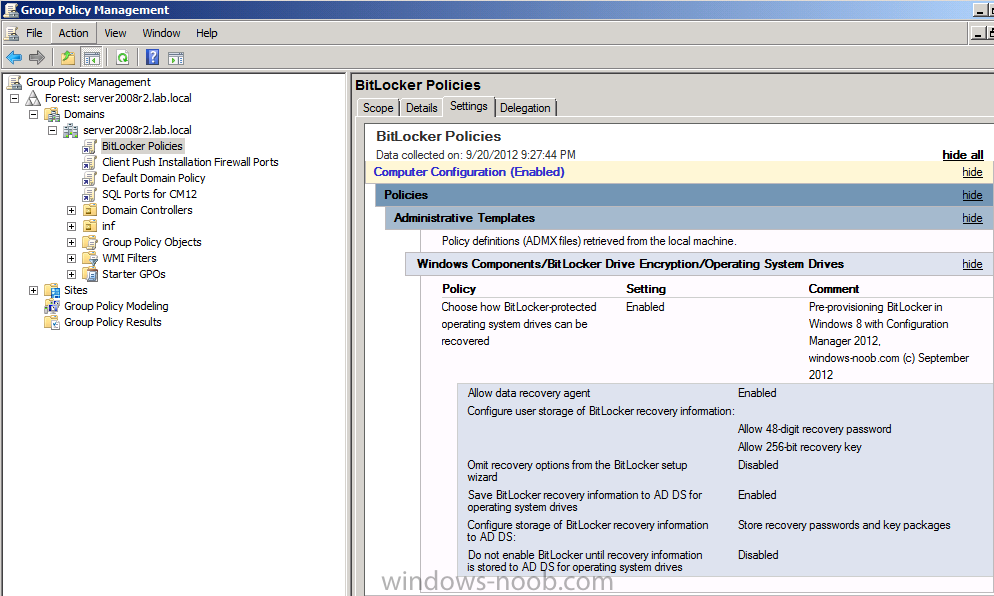994x596 pixels.
Task: Hide the Computer Configuration section
Action: (x=972, y=172)
